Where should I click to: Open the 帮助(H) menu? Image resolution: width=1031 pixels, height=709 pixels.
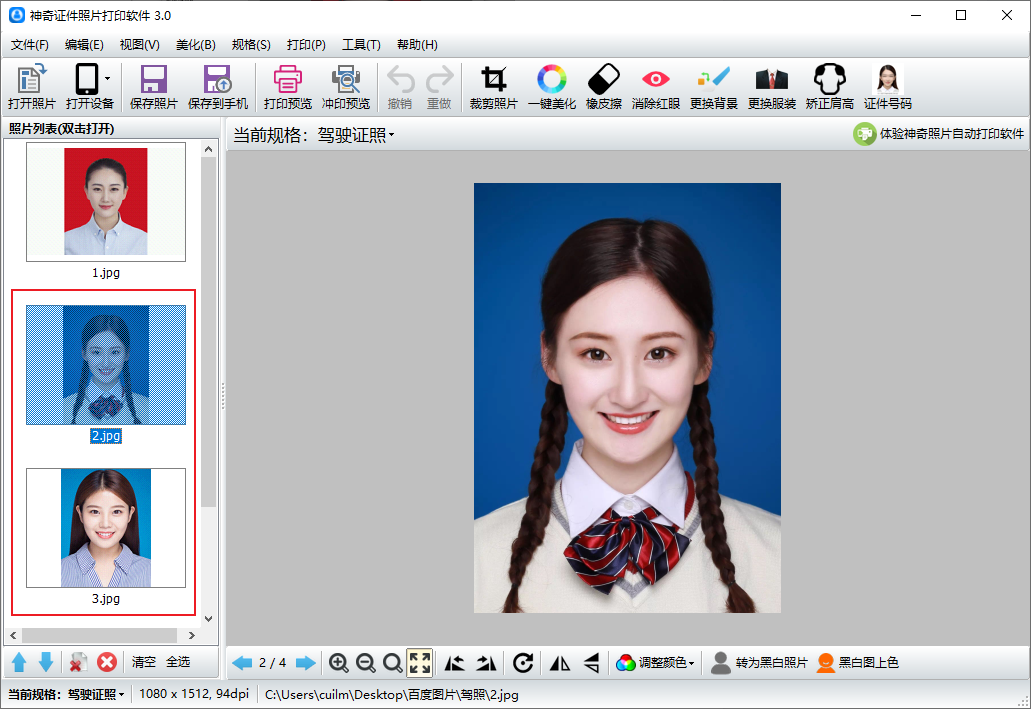[418, 45]
